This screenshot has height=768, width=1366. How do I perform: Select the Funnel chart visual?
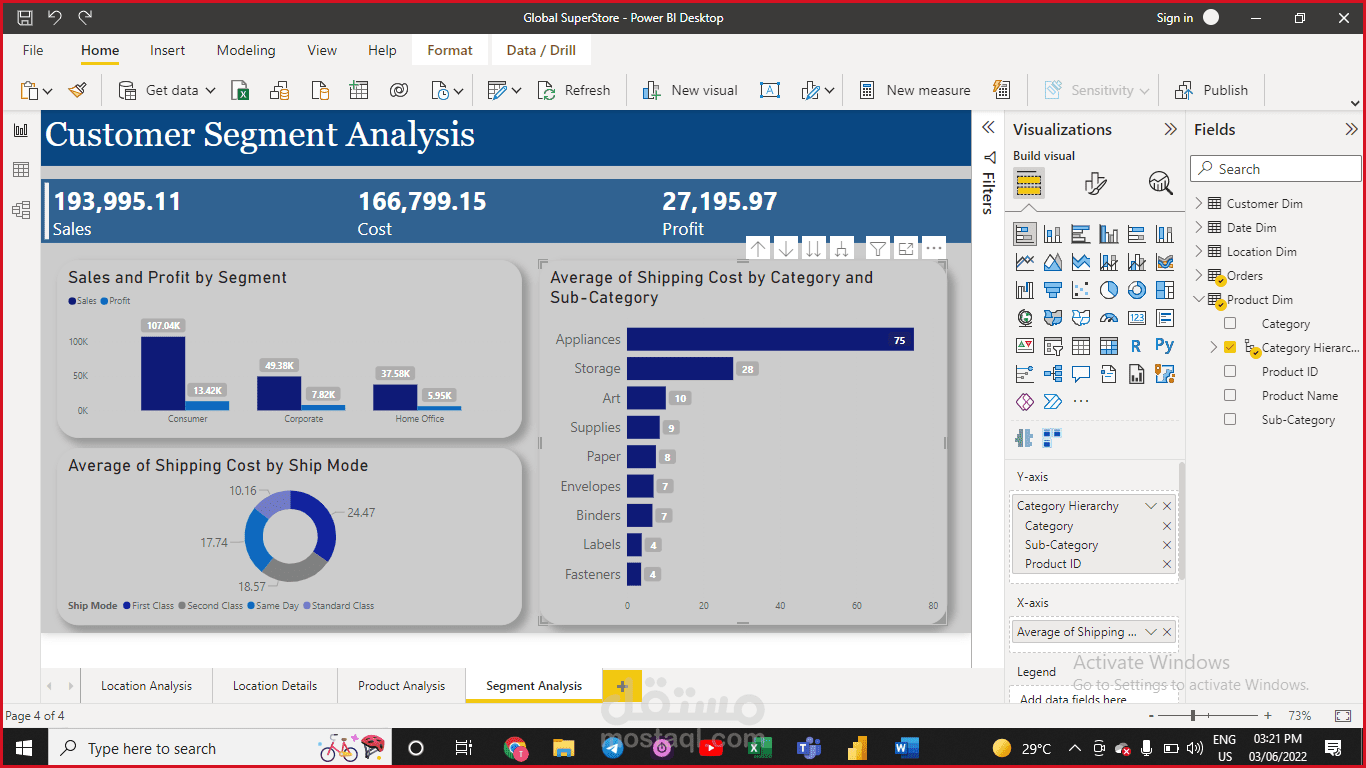[1053, 290]
